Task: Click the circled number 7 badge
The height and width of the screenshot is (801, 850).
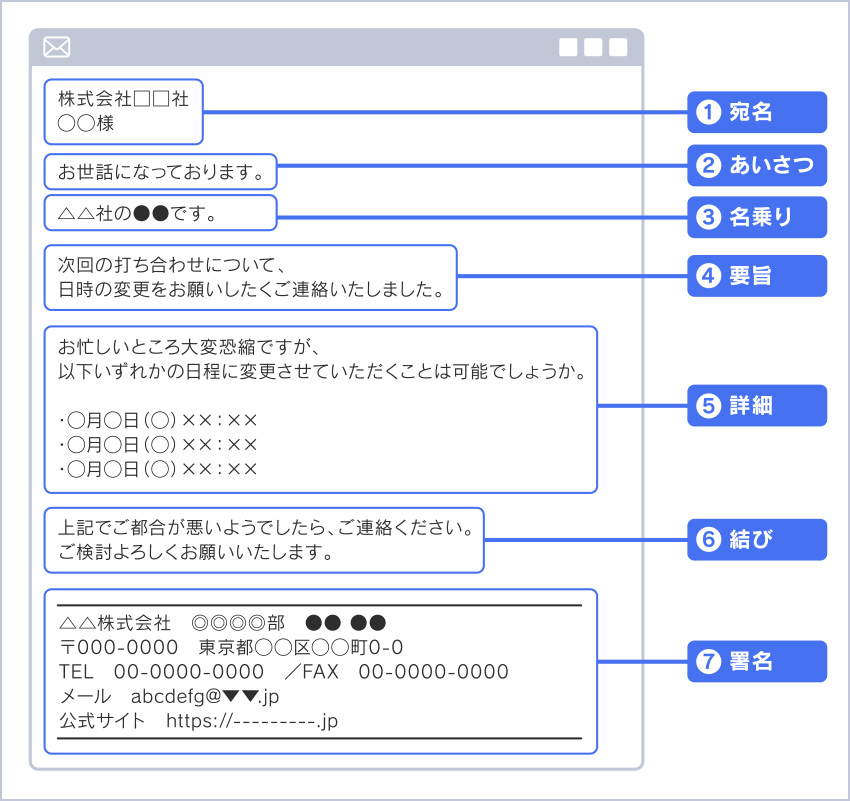Action: (708, 662)
